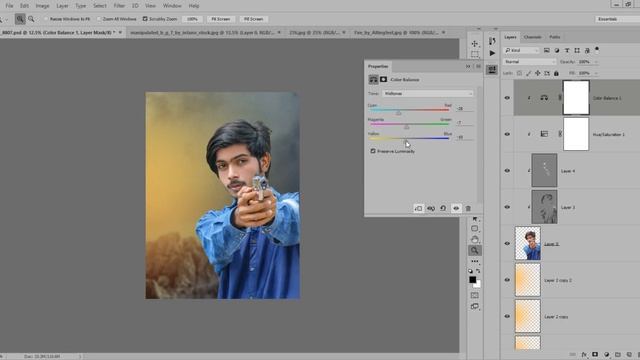
Task: Add layer mask icon at Layers bottom
Action: pos(595,355)
